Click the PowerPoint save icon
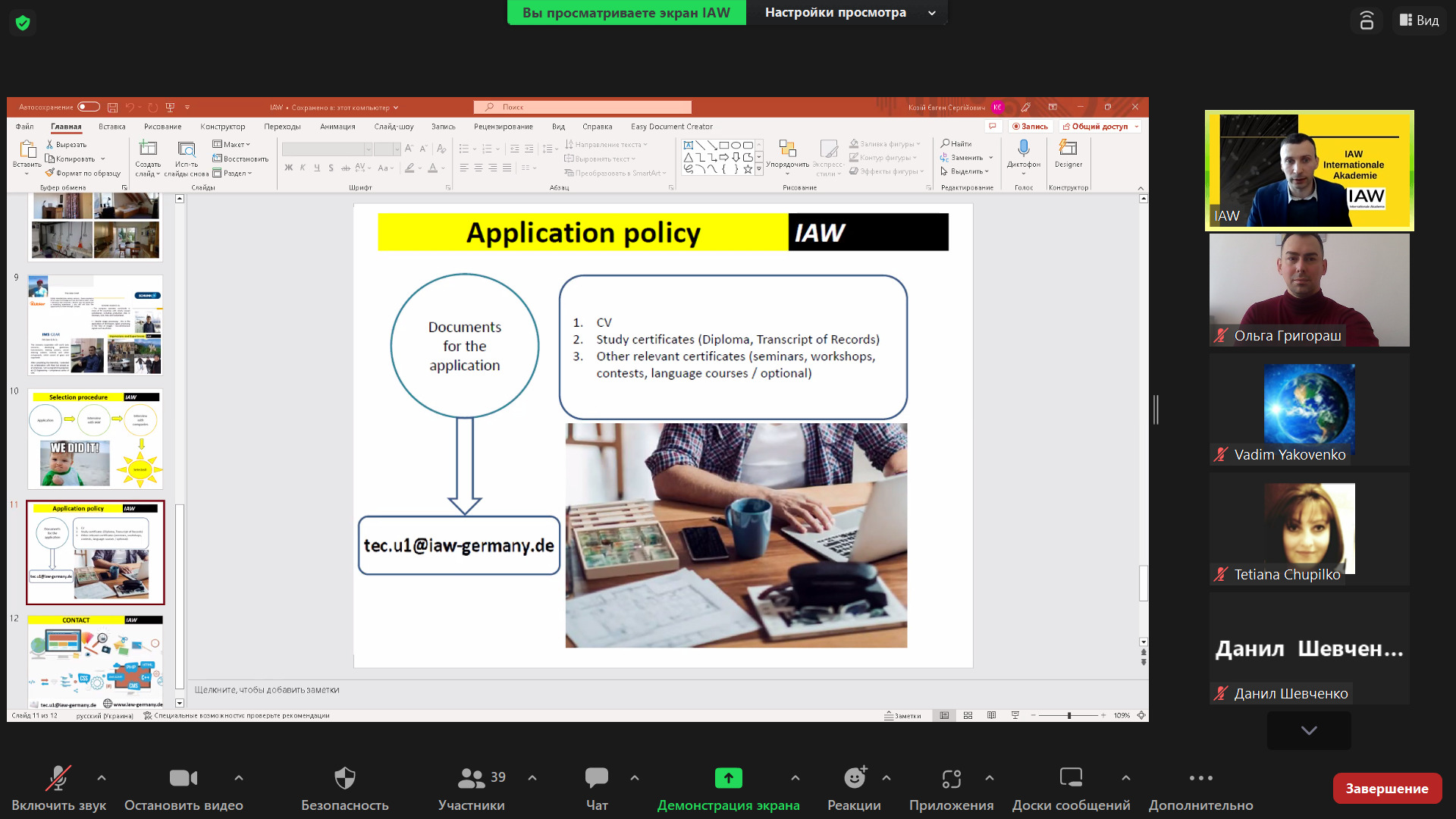Screen dimensions: 1456x819 pos(112,108)
